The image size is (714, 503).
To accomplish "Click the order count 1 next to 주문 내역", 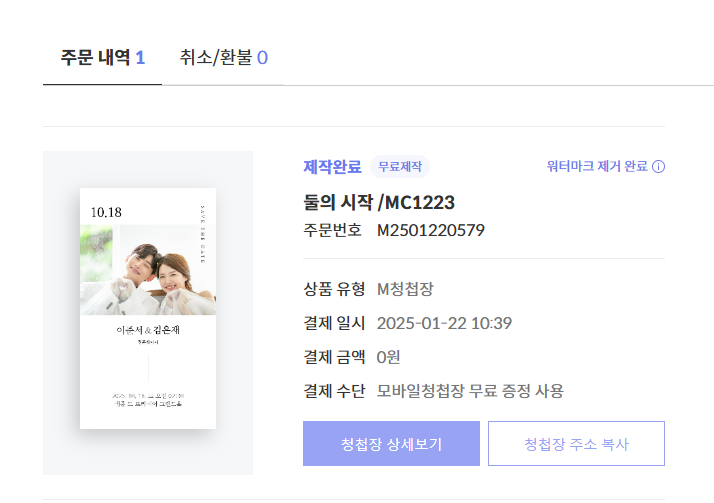I will point(140,57).
